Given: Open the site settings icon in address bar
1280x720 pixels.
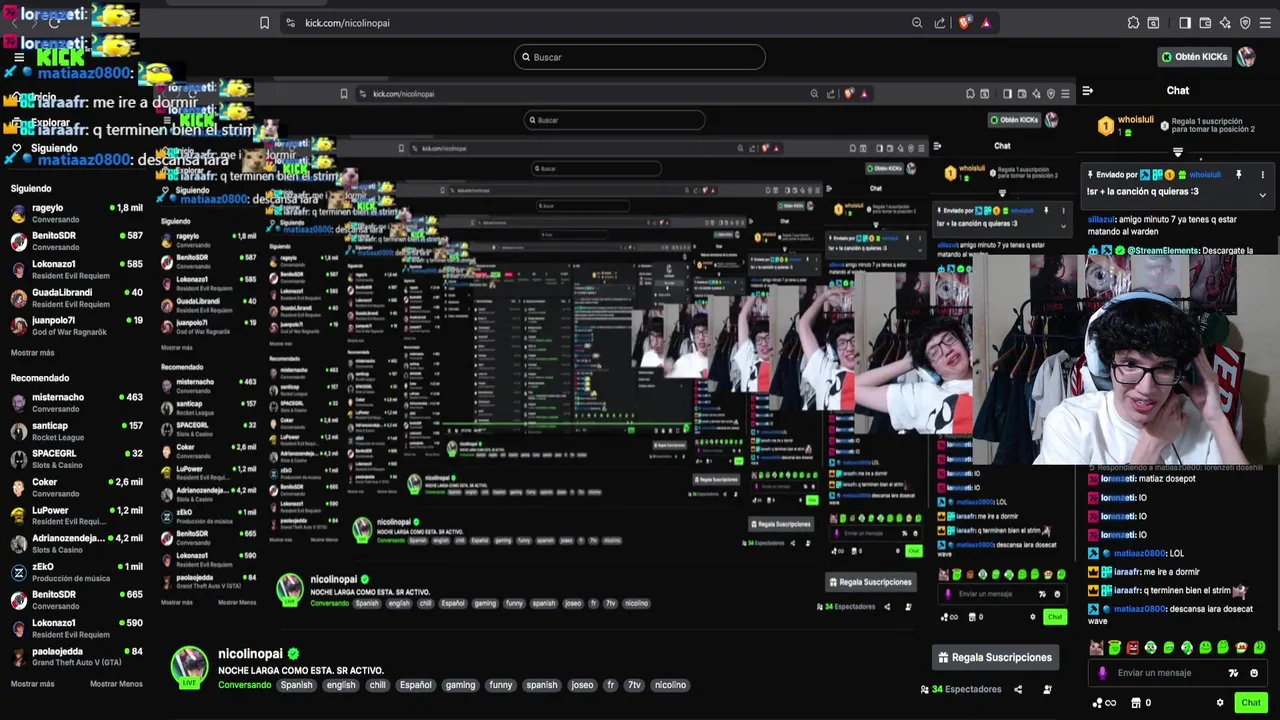Looking at the screenshot, I should pyautogui.click(x=290, y=23).
